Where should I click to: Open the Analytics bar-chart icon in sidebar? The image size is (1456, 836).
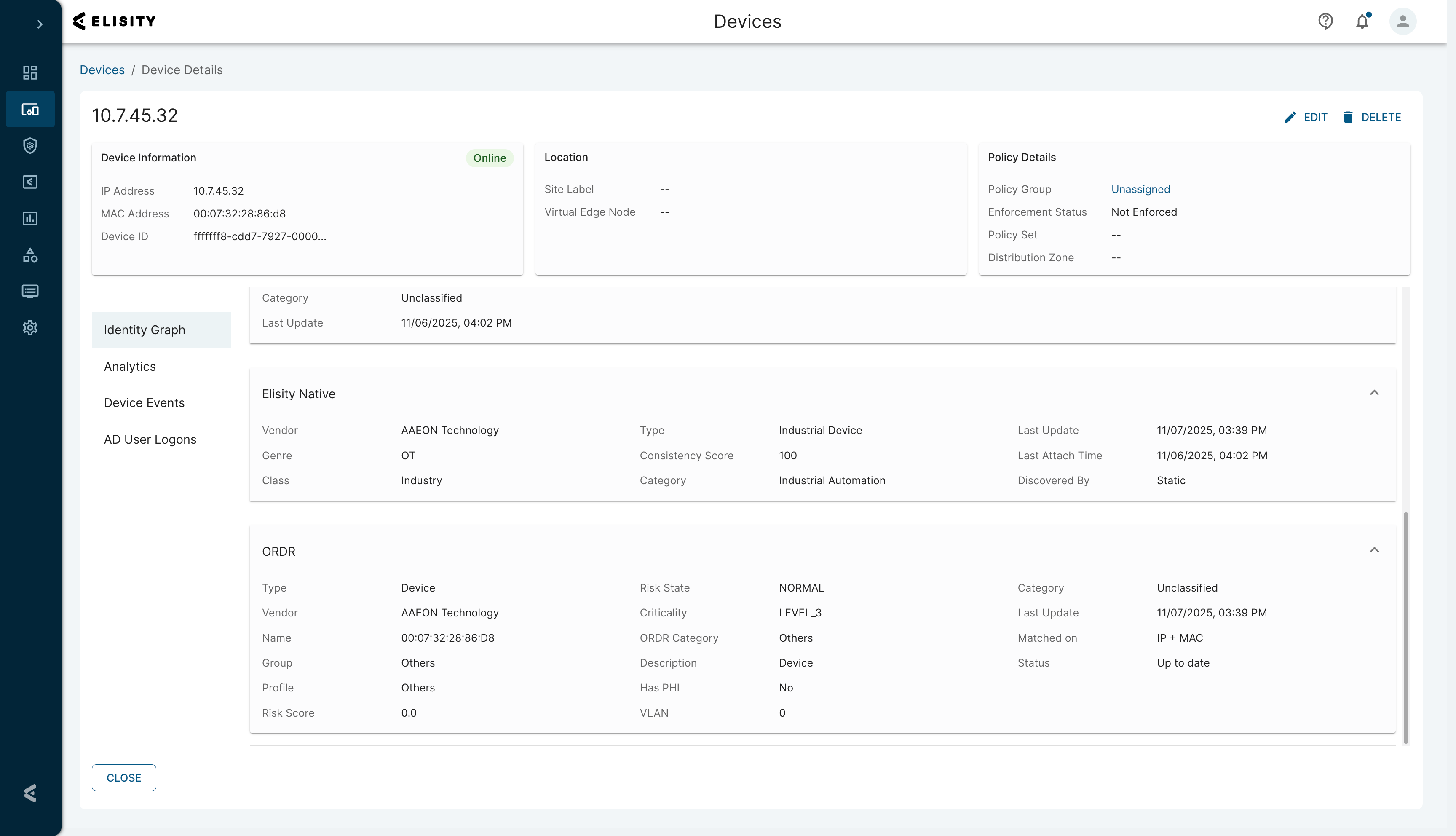click(30, 218)
